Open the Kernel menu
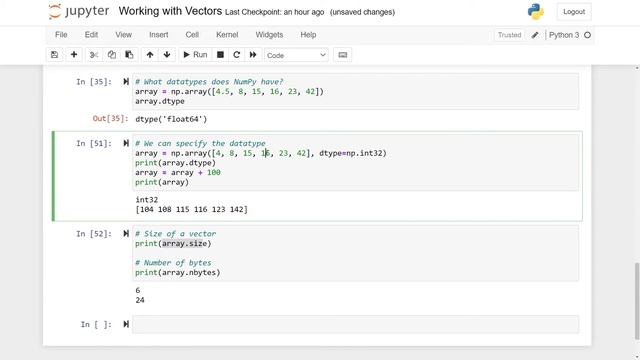This screenshot has height=360, width=640. (227, 35)
